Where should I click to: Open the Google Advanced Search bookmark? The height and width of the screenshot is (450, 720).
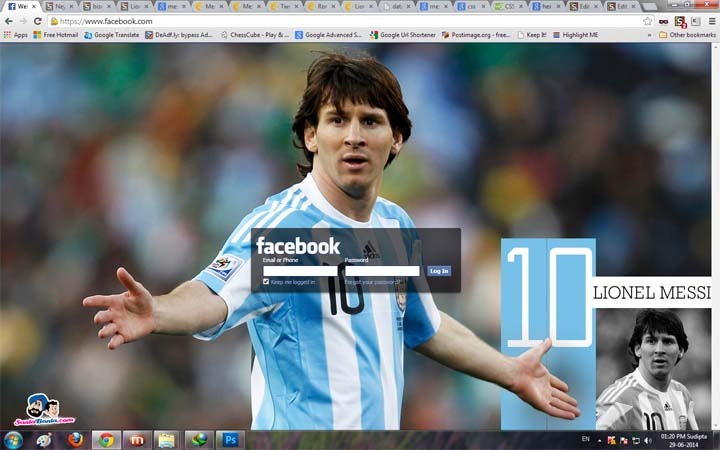[329, 35]
